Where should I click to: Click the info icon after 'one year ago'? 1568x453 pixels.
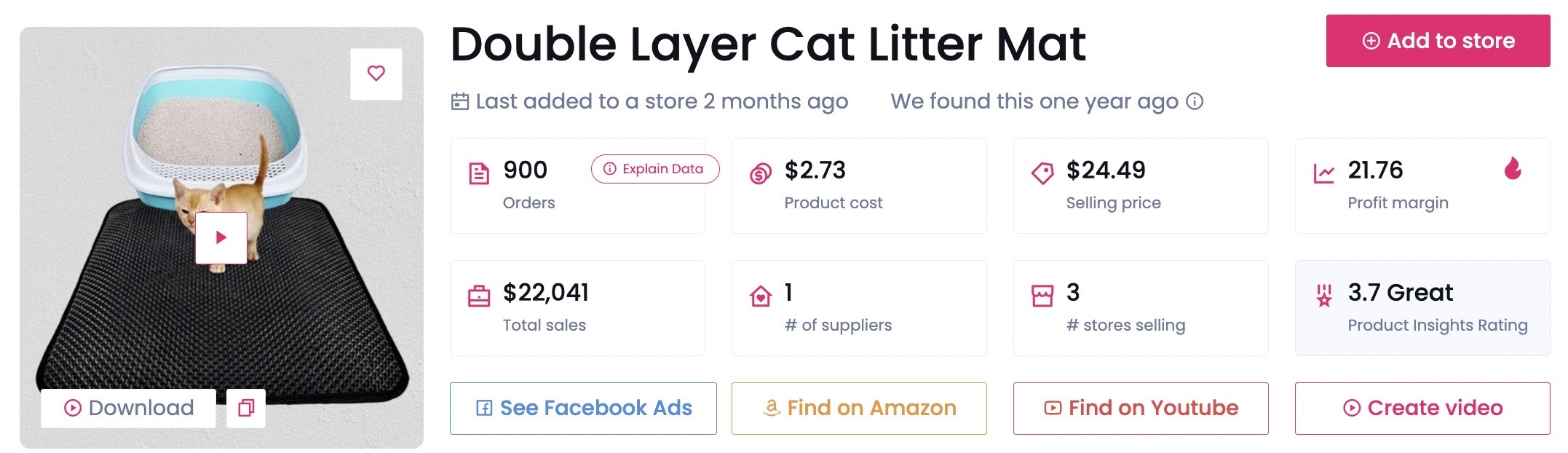point(1195,101)
